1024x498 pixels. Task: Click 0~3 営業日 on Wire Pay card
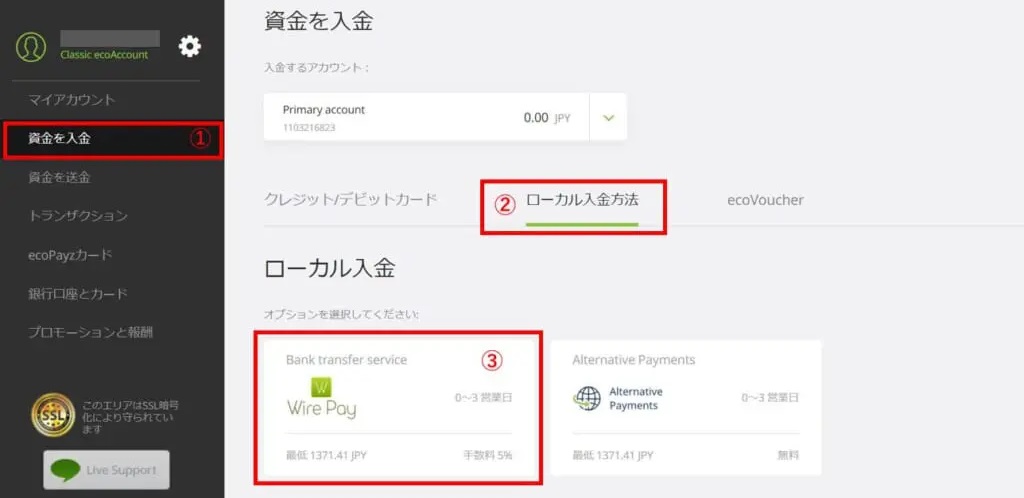(483, 398)
